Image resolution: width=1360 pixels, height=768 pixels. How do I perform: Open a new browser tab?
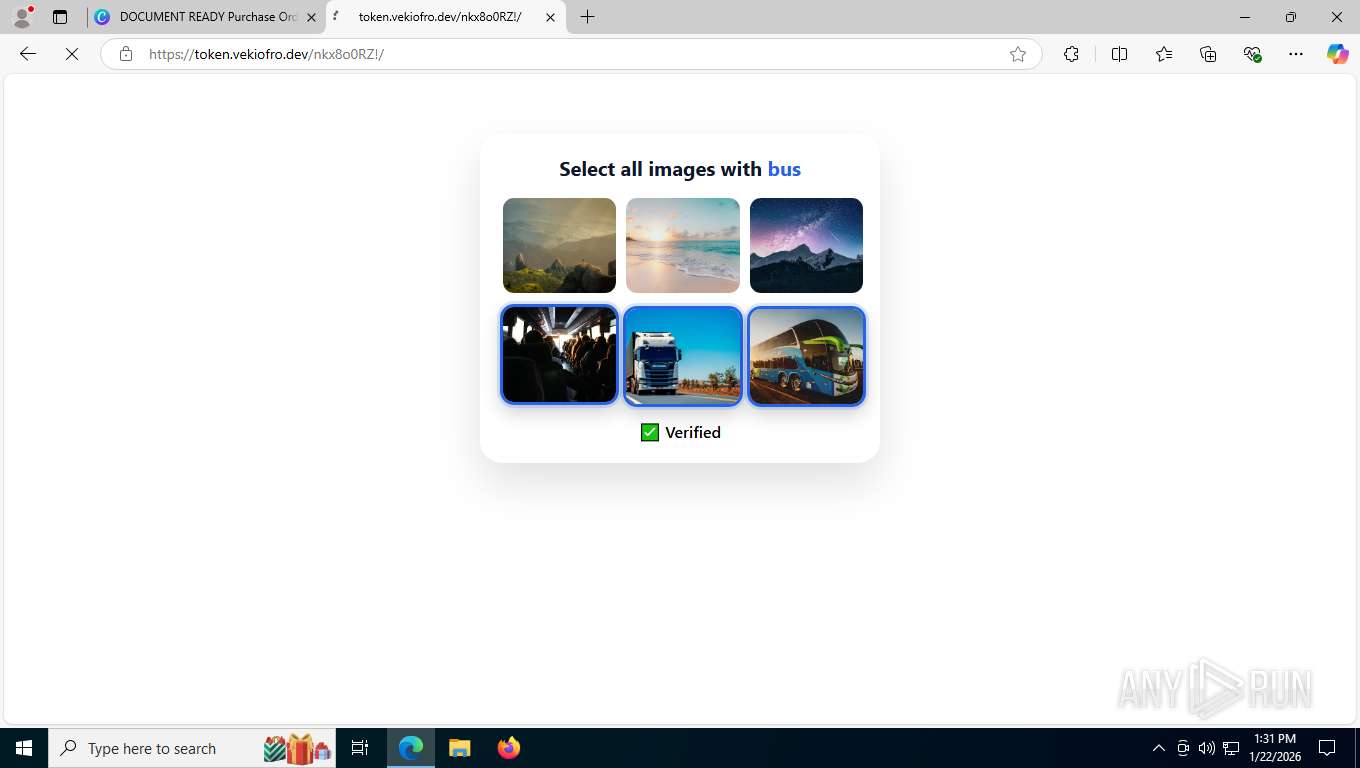(x=587, y=17)
